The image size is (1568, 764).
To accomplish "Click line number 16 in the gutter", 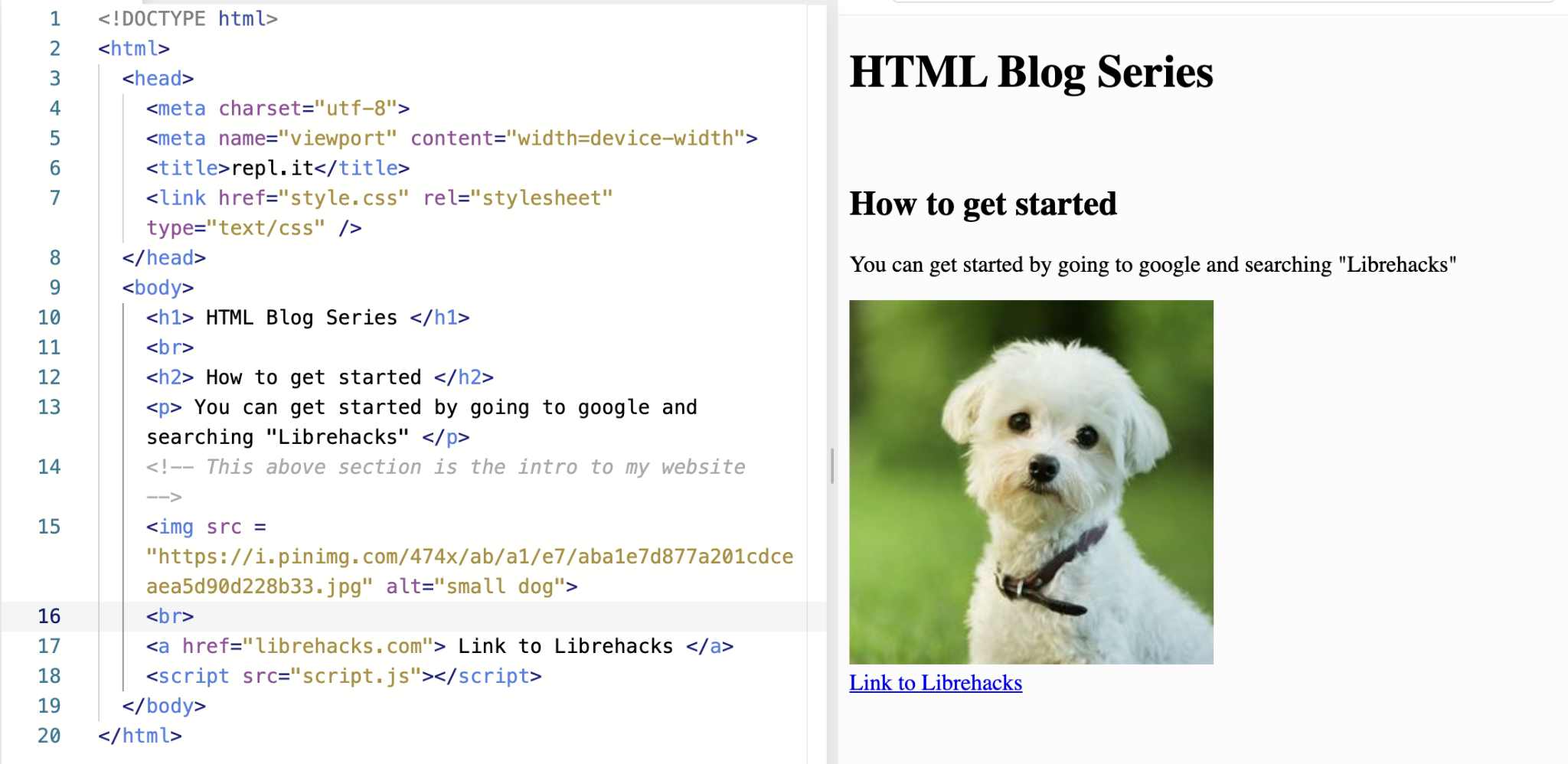I will pyautogui.click(x=49, y=616).
